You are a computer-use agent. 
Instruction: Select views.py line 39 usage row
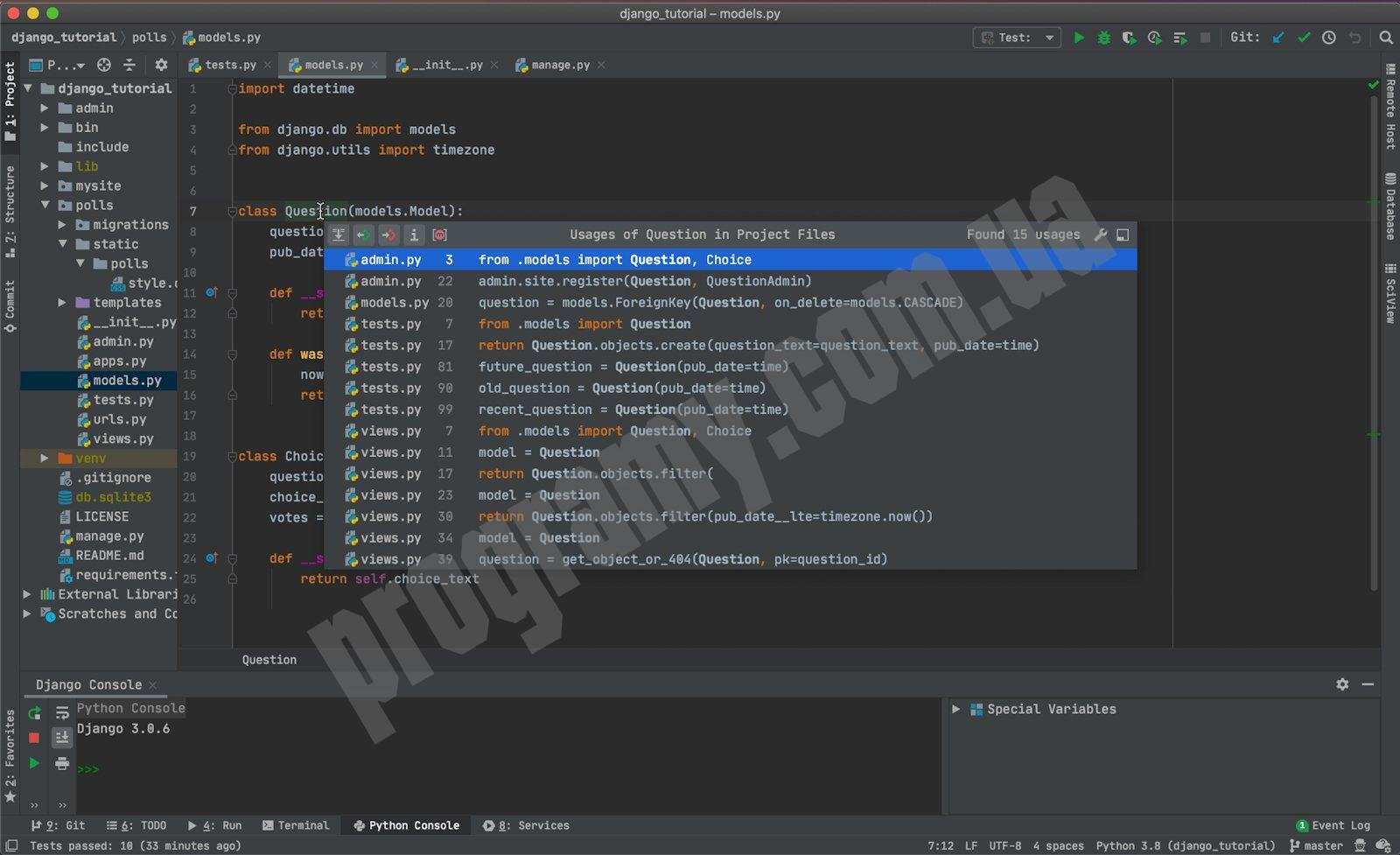coord(731,559)
